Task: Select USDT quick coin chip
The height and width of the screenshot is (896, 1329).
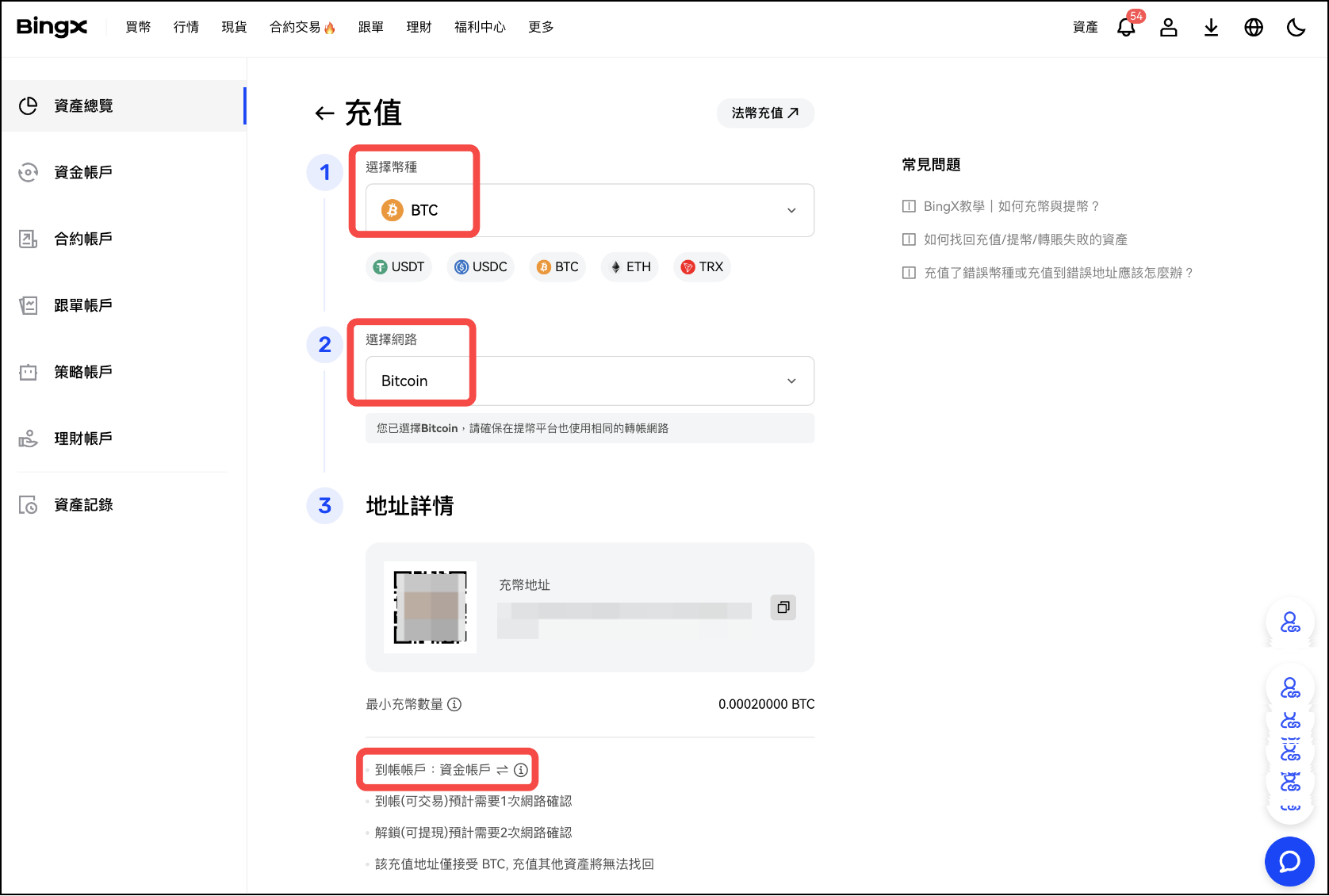Action: (x=399, y=266)
